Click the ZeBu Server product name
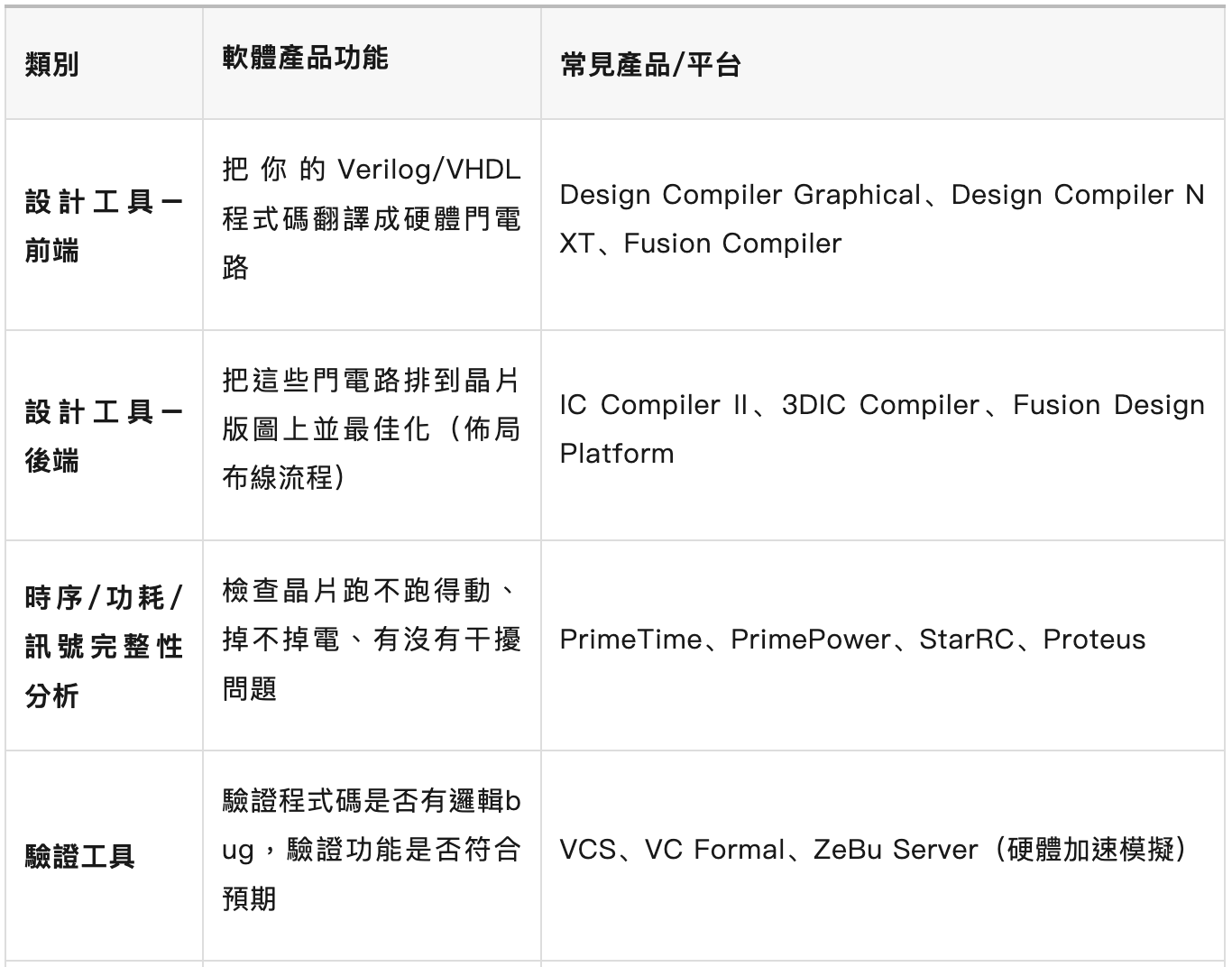 point(895,850)
